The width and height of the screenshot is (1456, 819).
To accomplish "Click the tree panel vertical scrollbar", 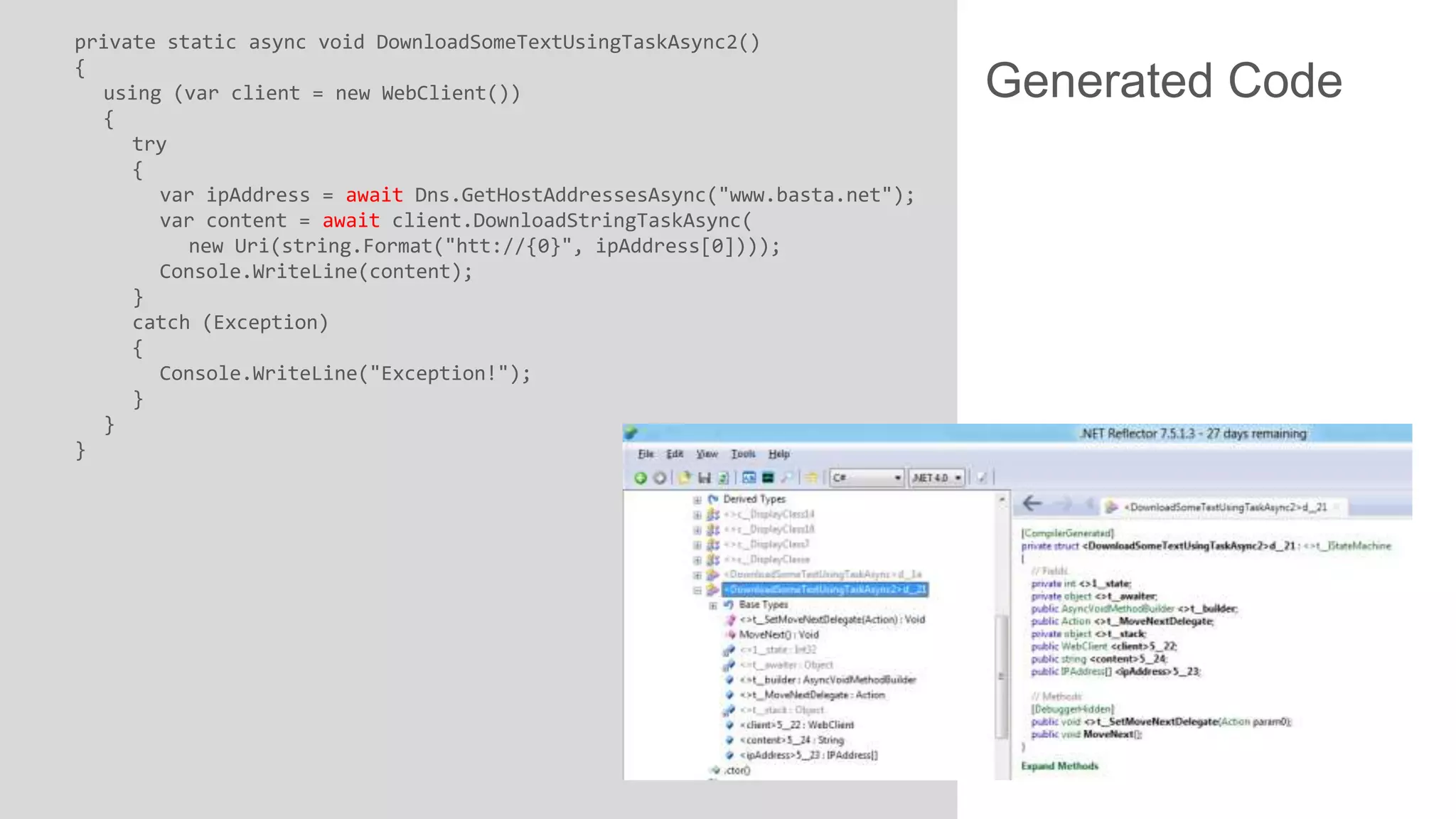I will coord(1002,675).
